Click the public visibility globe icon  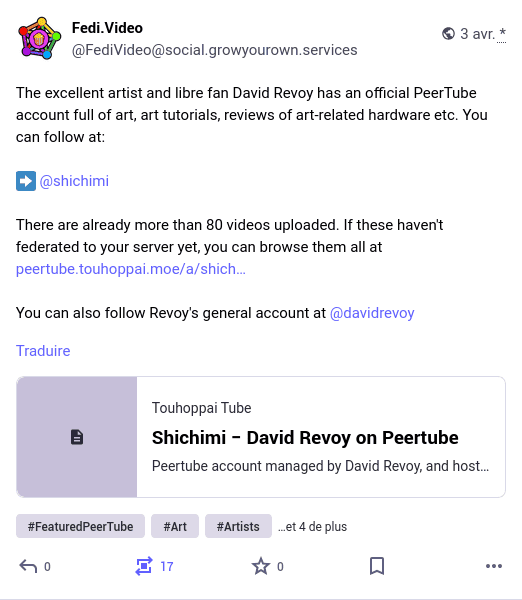[448, 34]
